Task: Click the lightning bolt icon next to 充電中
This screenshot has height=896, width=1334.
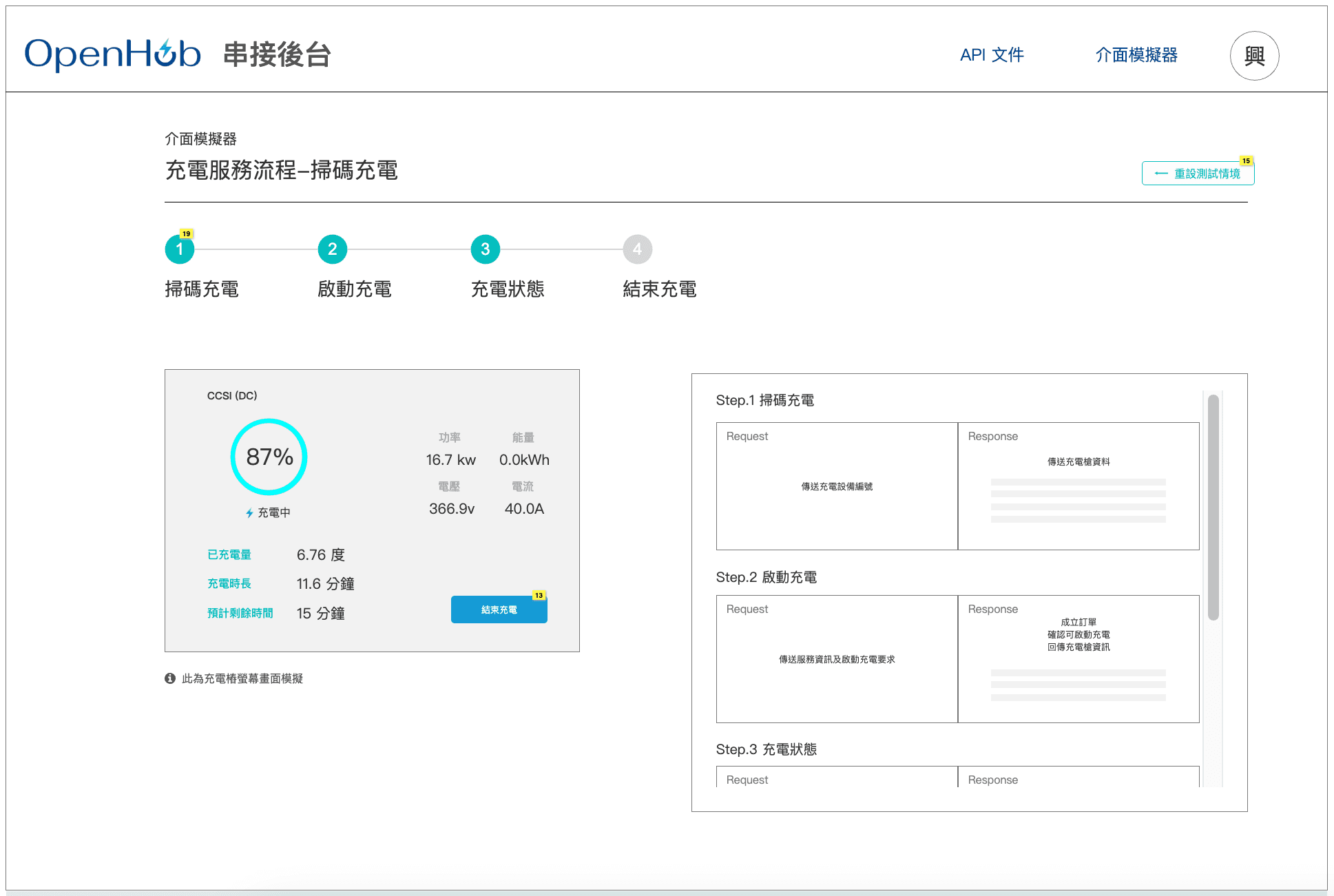Action: pos(249,513)
